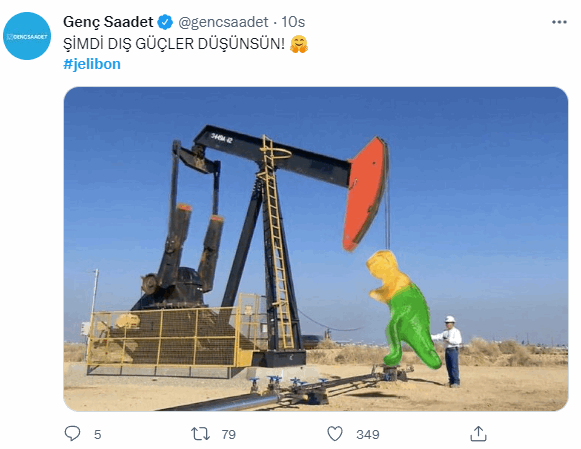The width and height of the screenshot is (581, 449).
Task: Click the red pumpjack head in photo
Action: 365,194
